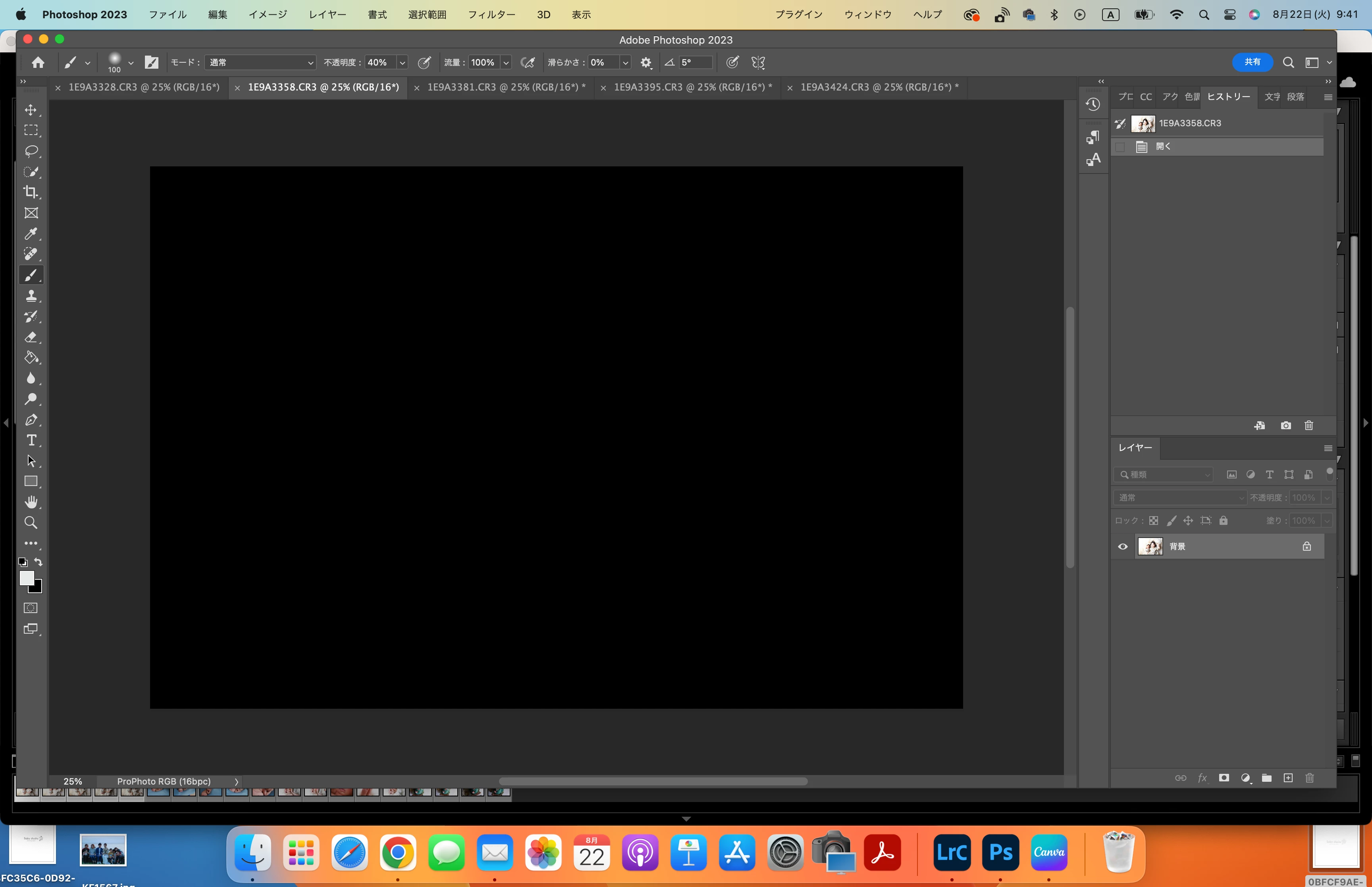Toggle history brush source for 開く state
The width and height of the screenshot is (1372, 887).
tap(1120, 147)
